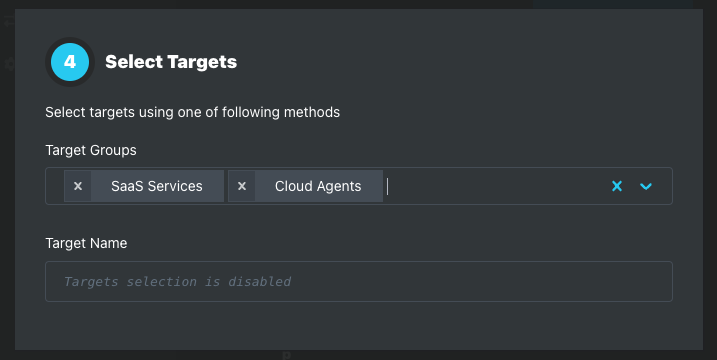Click the empty area under the Target Name field
The width and height of the screenshot is (717, 360).
[x=358, y=326]
